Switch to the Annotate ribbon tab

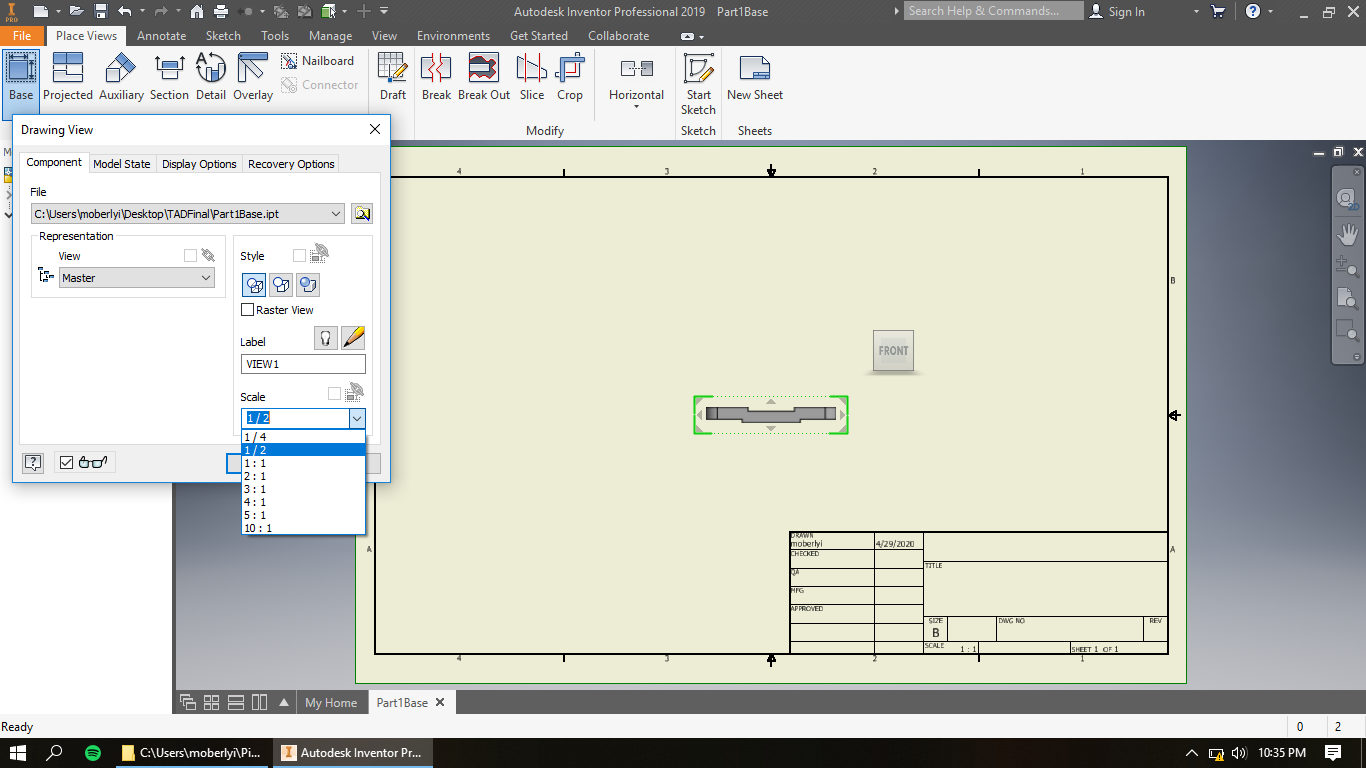(161, 35)
